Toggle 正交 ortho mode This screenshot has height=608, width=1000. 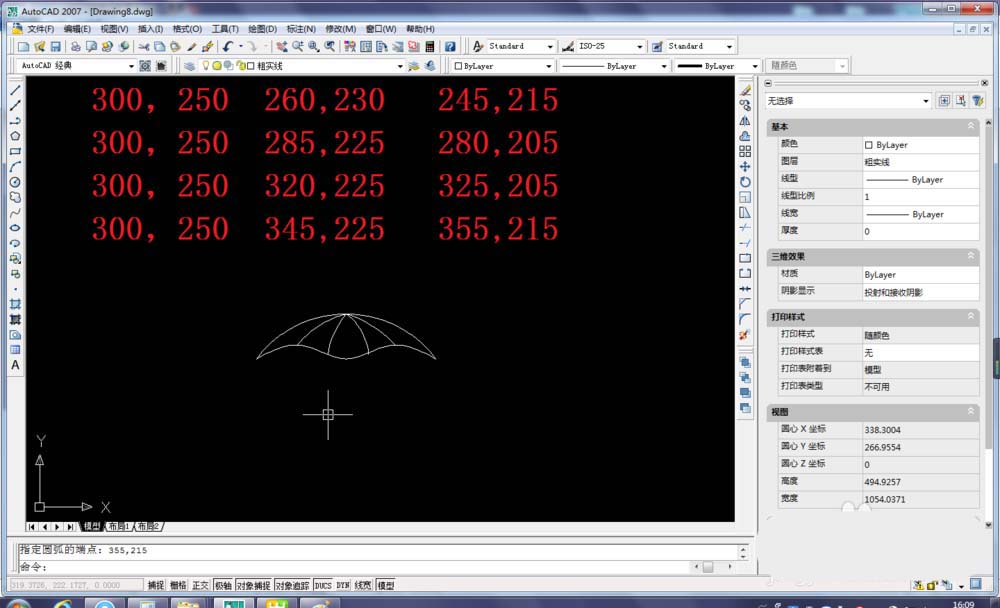[x=200, y=585]
